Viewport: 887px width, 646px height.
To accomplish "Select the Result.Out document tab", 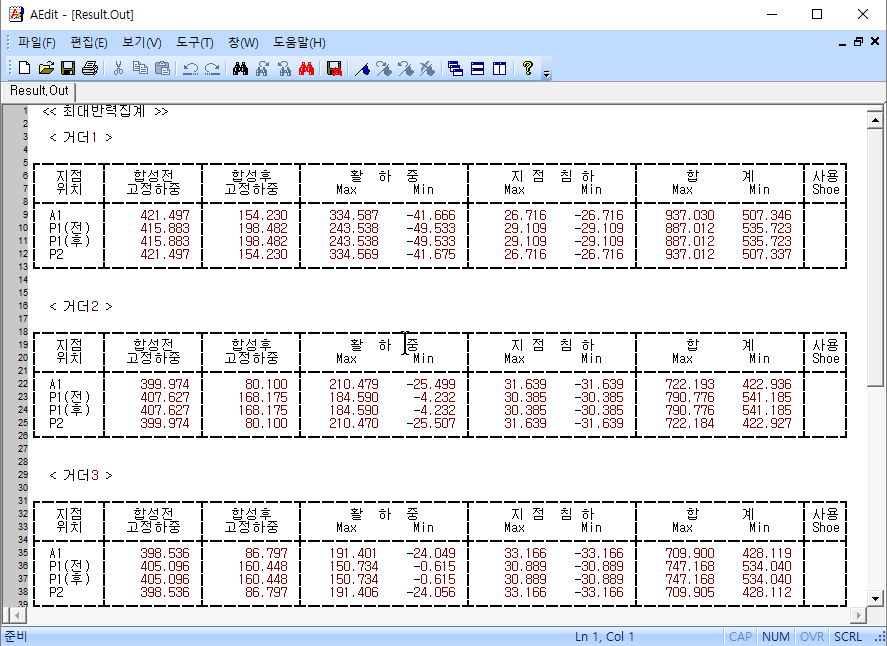I will click(x=39, y=91).
